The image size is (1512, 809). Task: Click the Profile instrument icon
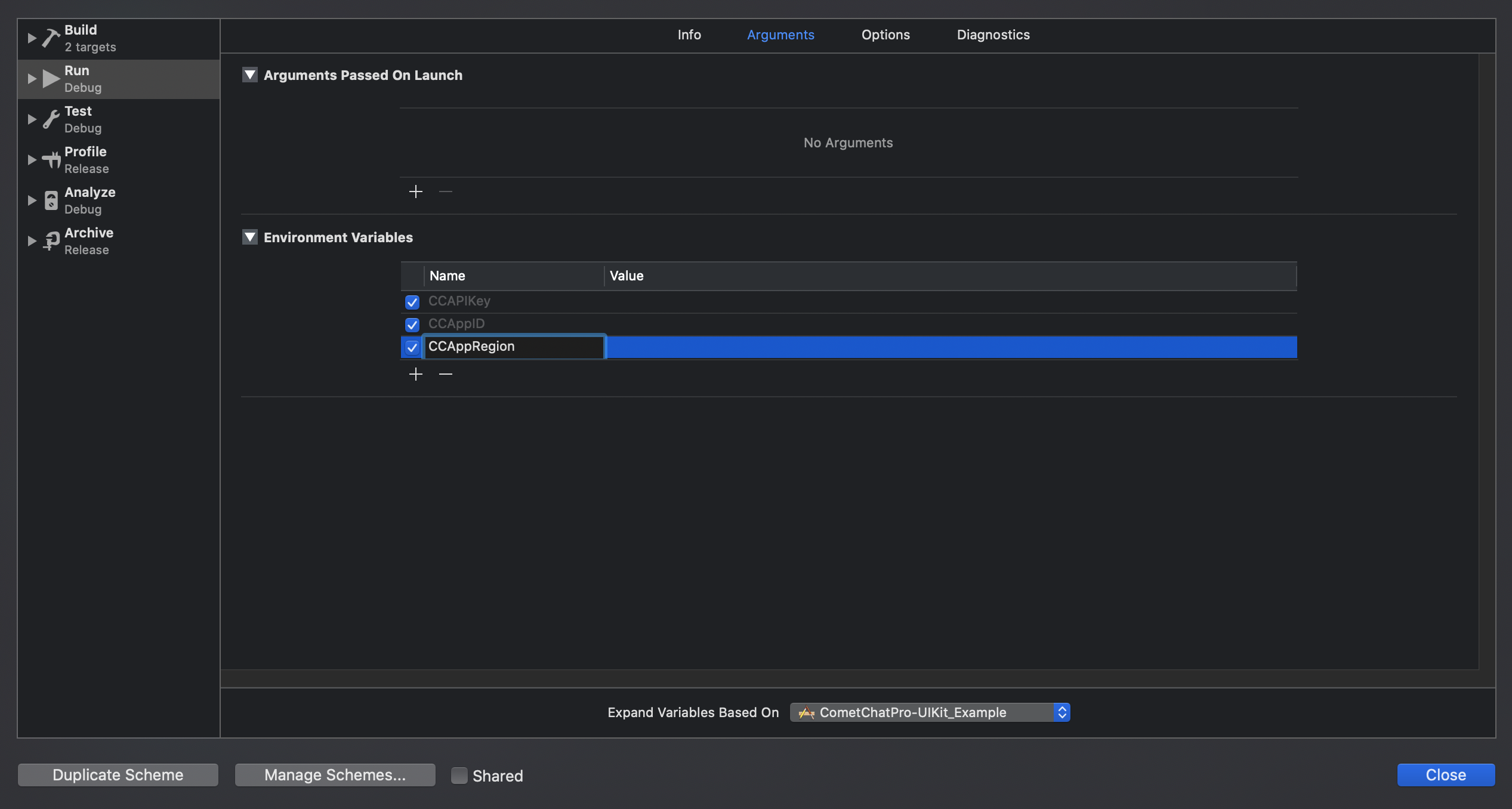[51, 160]
